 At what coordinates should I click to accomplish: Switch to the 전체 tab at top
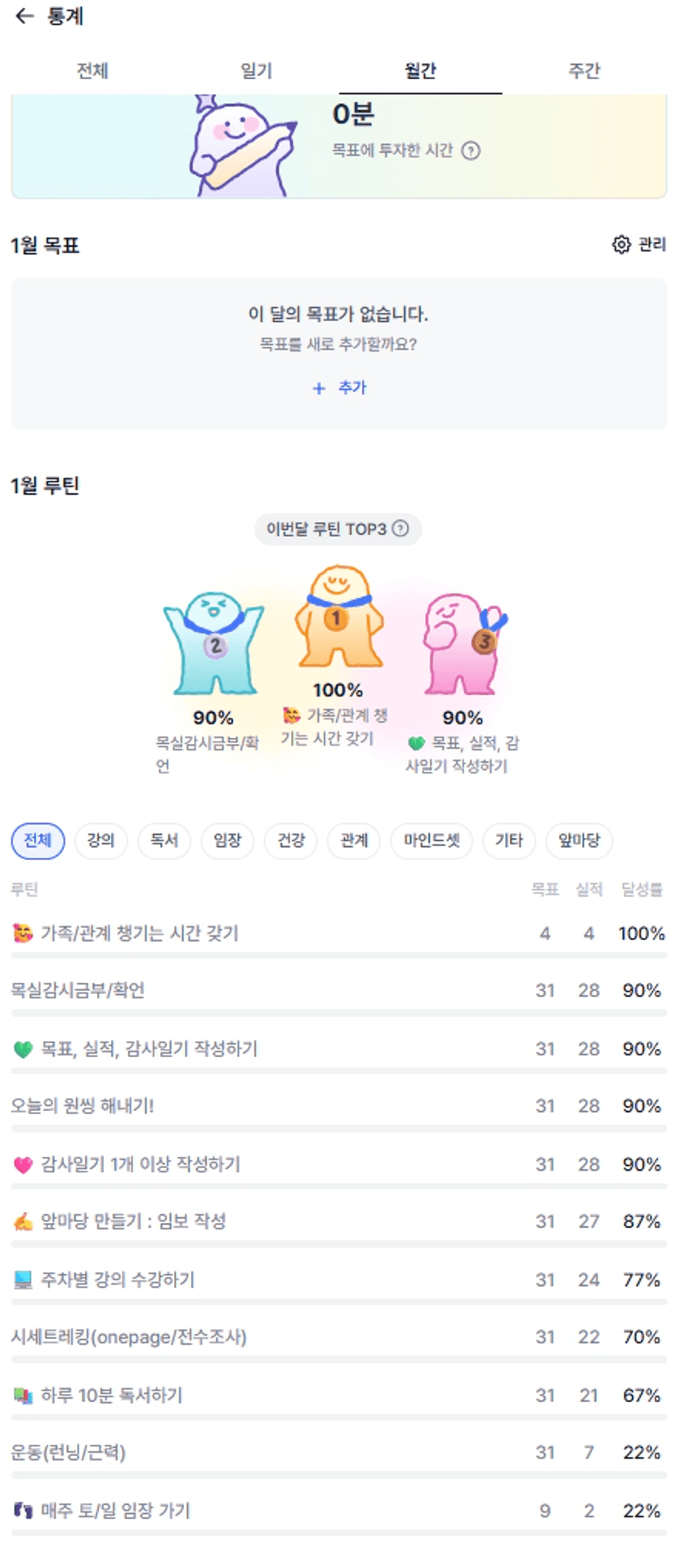tap(92, 71)
